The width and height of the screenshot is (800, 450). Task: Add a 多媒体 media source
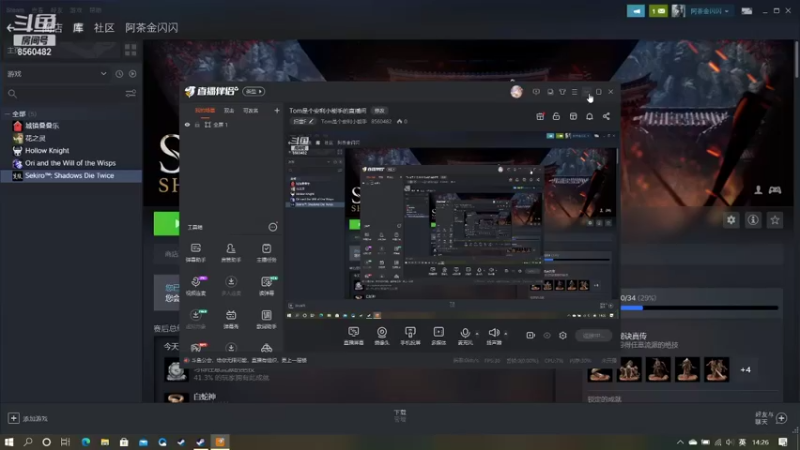pos(439,336)
